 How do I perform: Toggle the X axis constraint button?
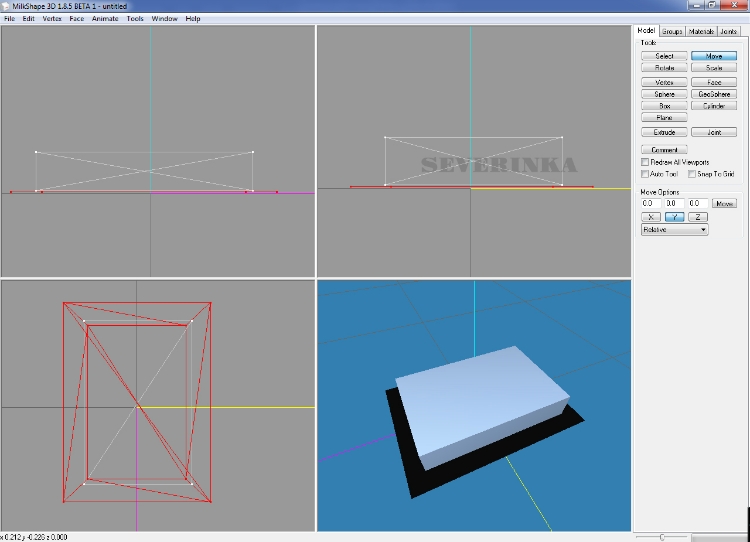click(x=651, y=217)
